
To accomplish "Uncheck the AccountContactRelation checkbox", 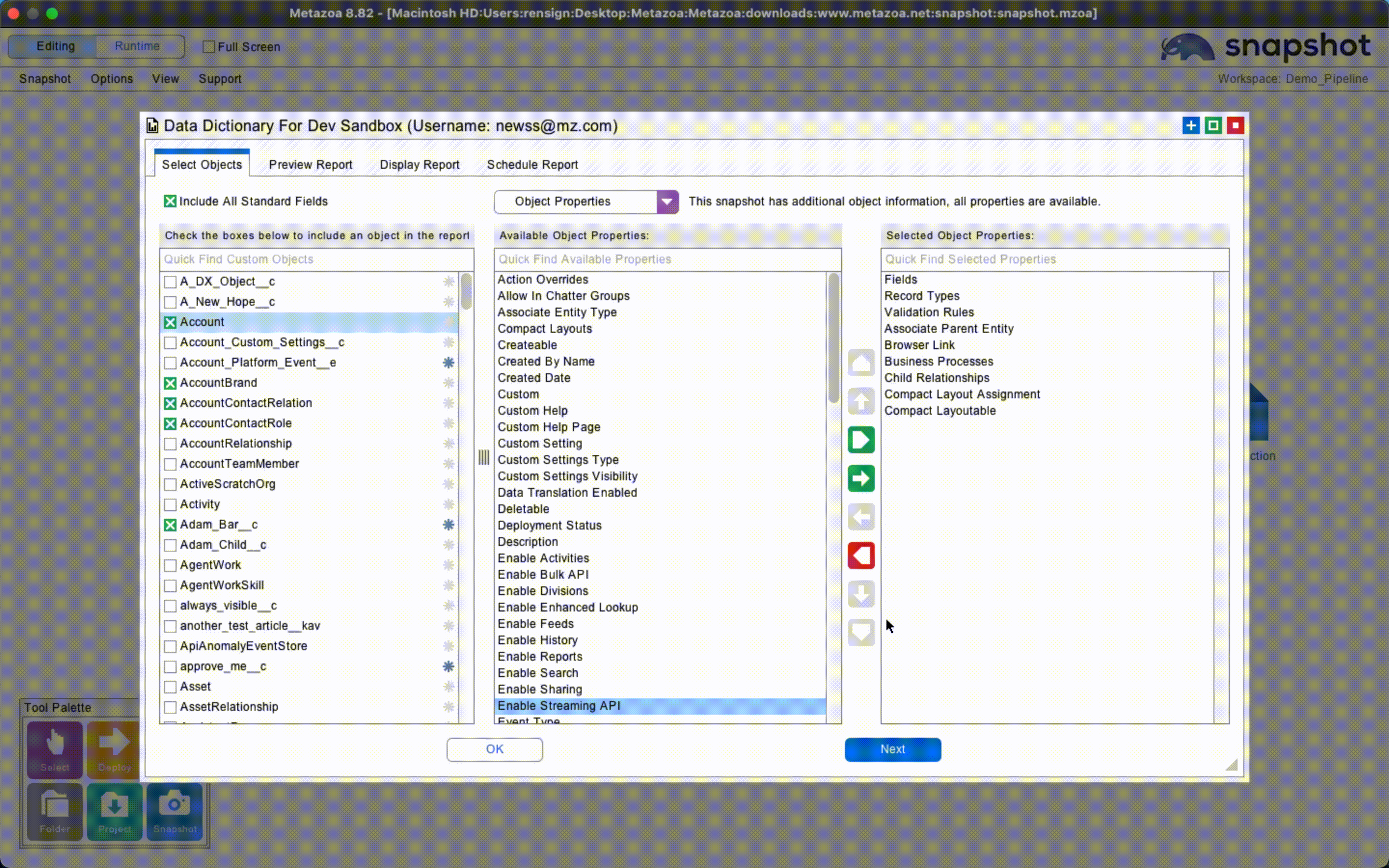I will point(170,403).
